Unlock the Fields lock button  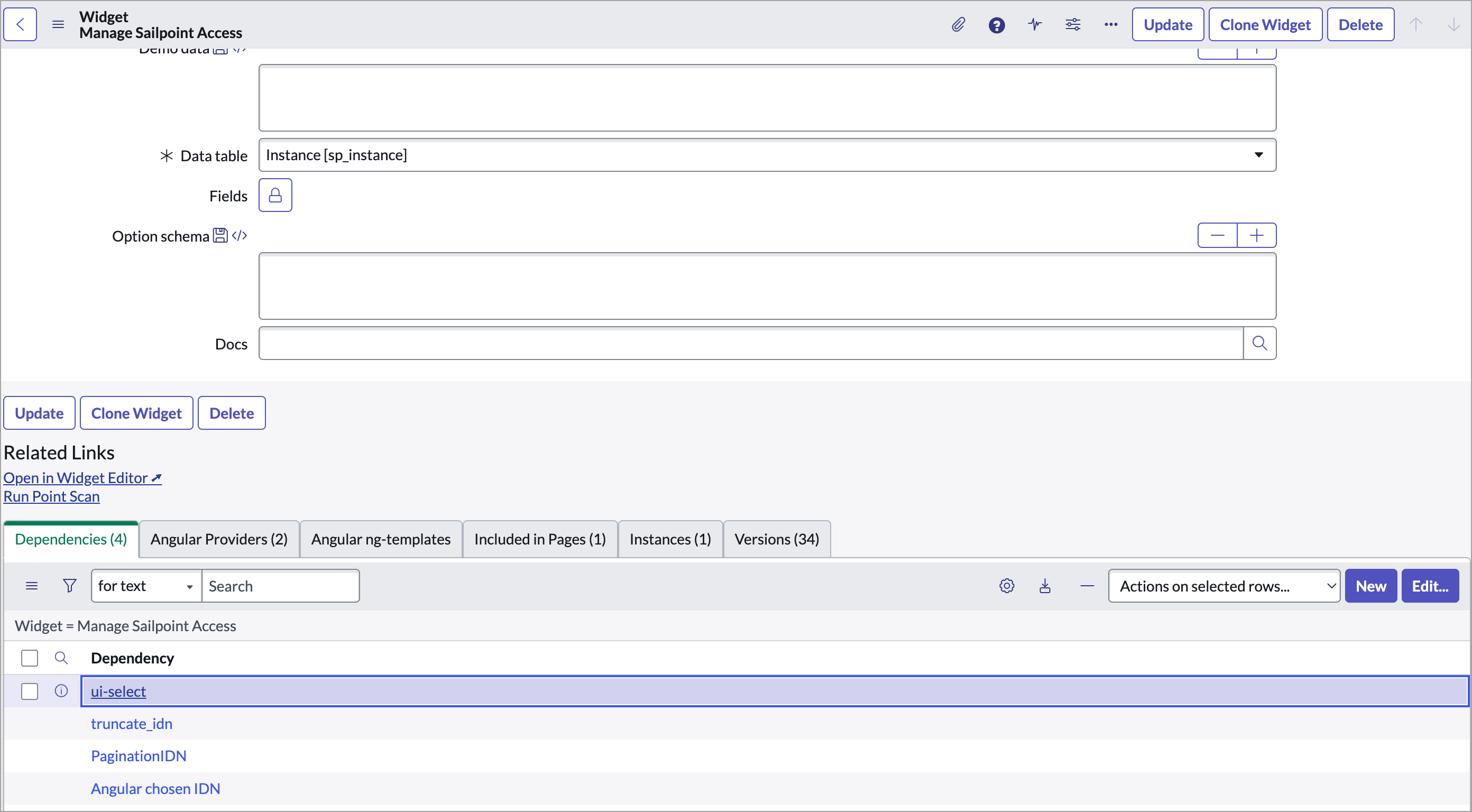(275, 196)
